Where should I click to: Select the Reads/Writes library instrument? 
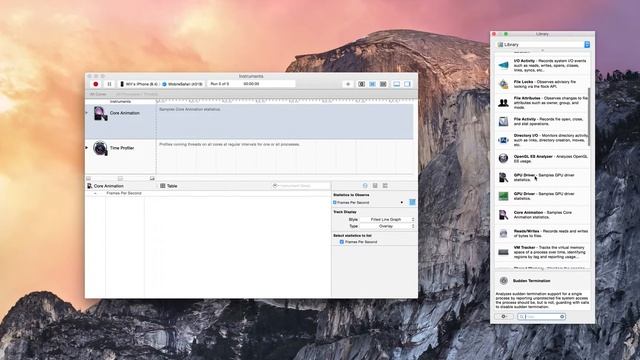pyautogui.click(x=542, y=233)
